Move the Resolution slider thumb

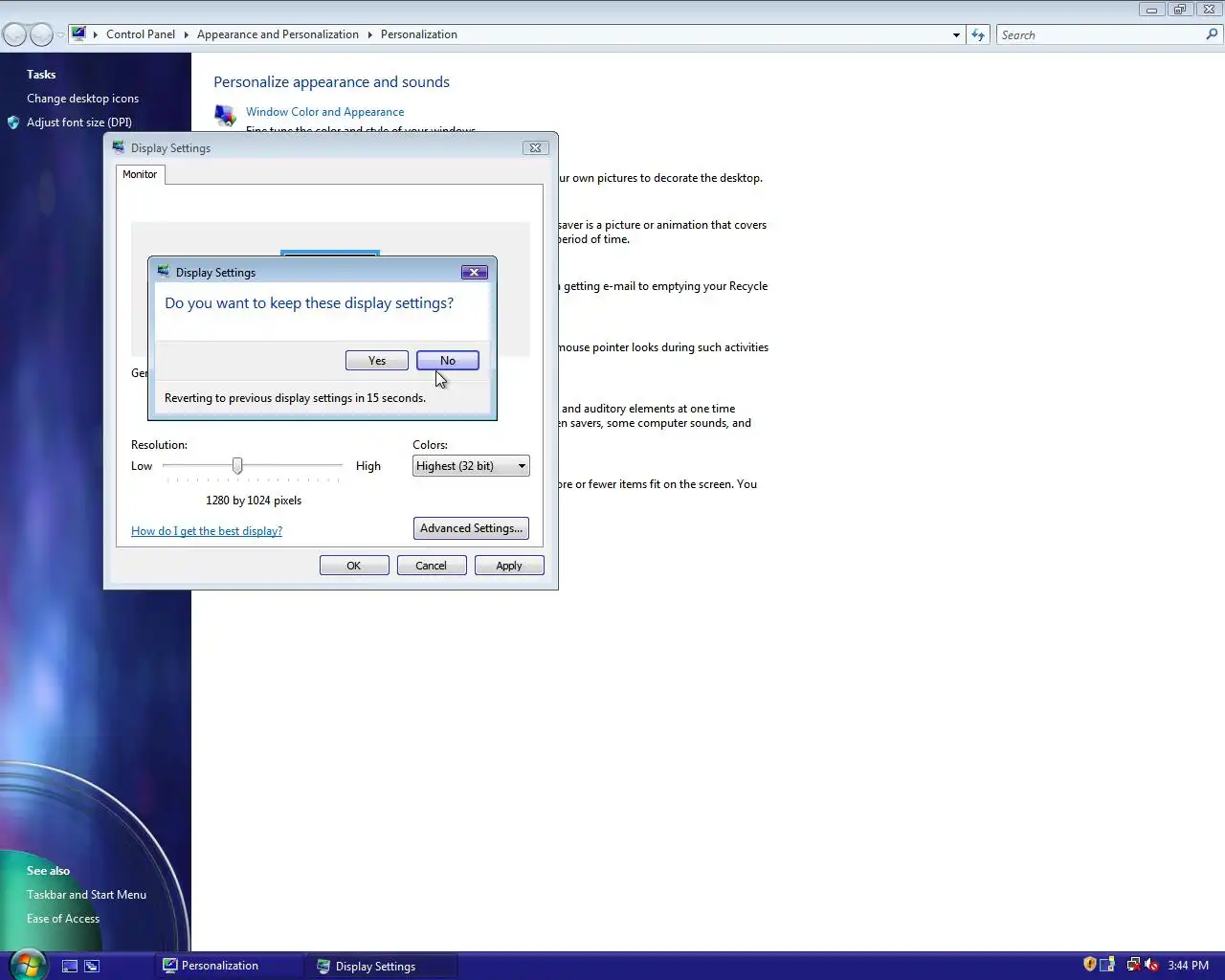tap(237, 466)
